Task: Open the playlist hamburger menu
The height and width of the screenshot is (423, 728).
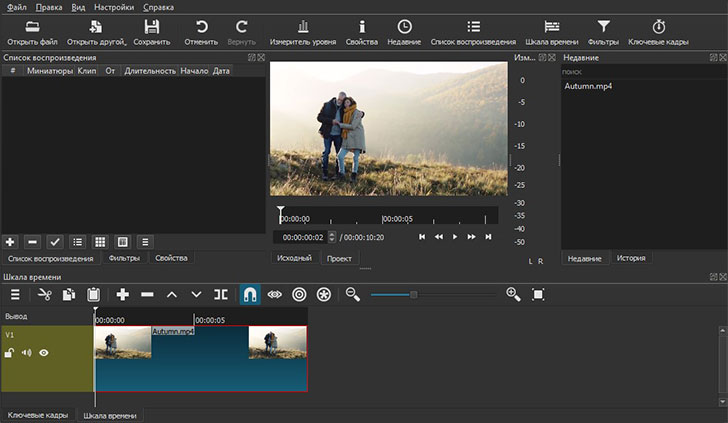Action: (x=145, y=241)
